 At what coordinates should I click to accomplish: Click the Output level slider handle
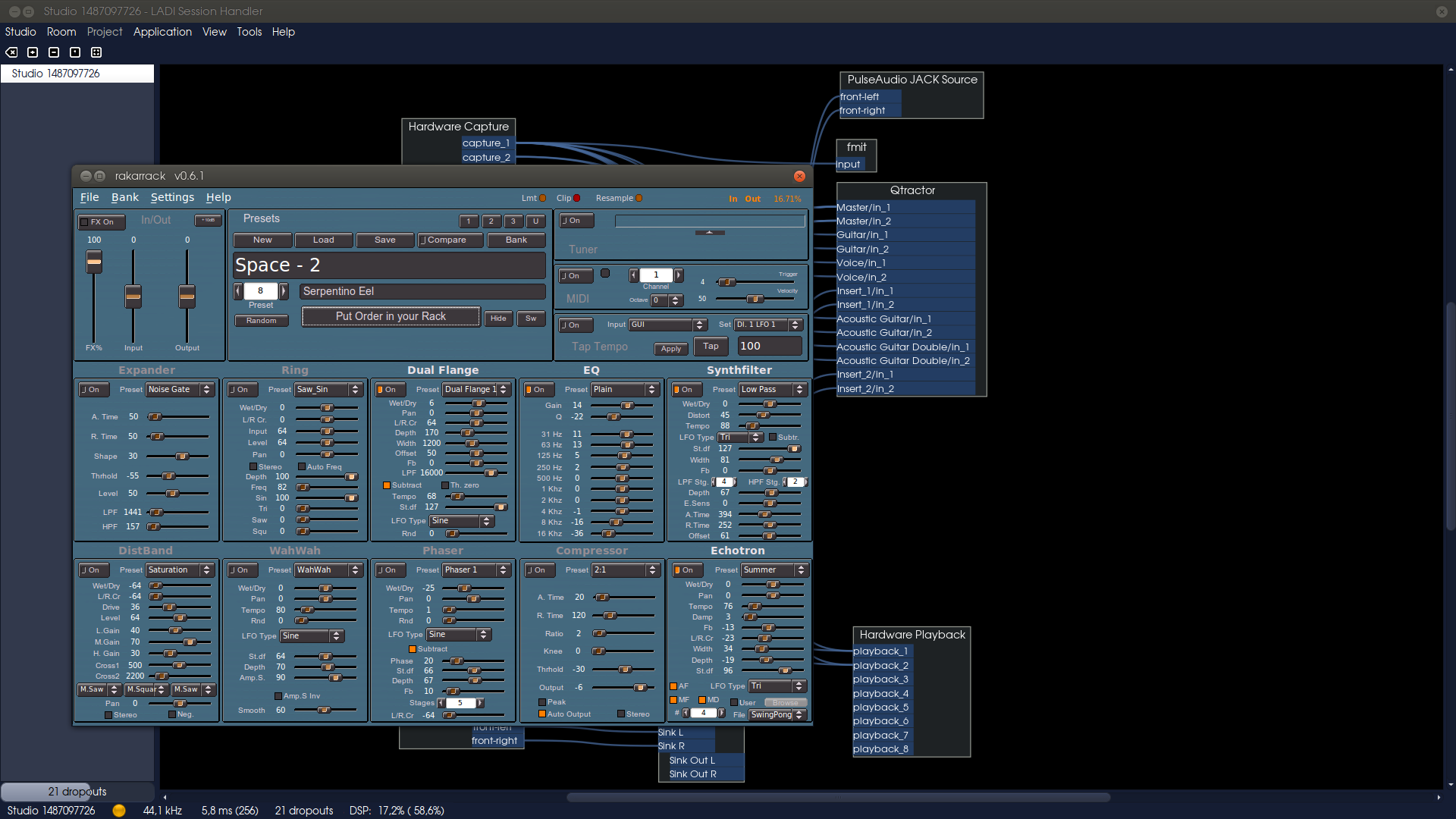pyautogui.click(x=187, y=297)
